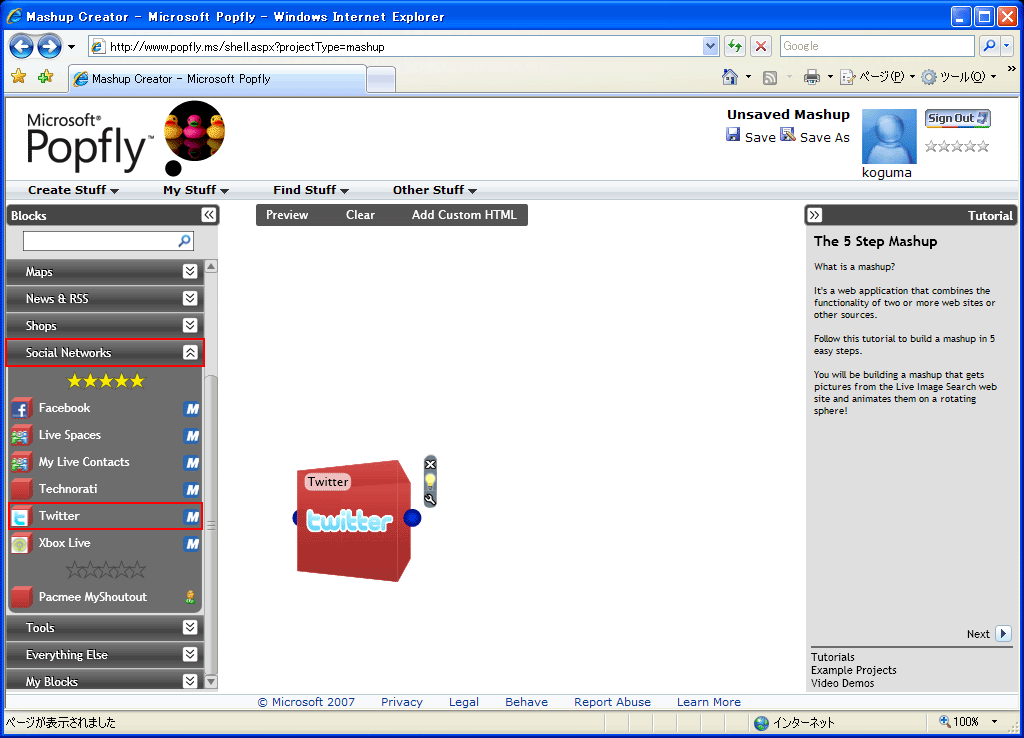Open the Learn More footer link

click(x=709, y=702)
